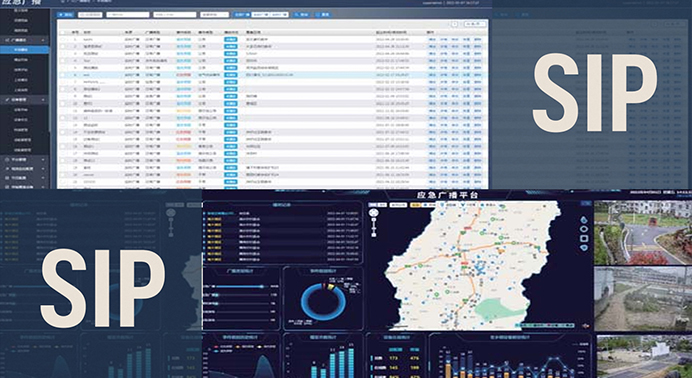Click the map pan compass control

374,213
